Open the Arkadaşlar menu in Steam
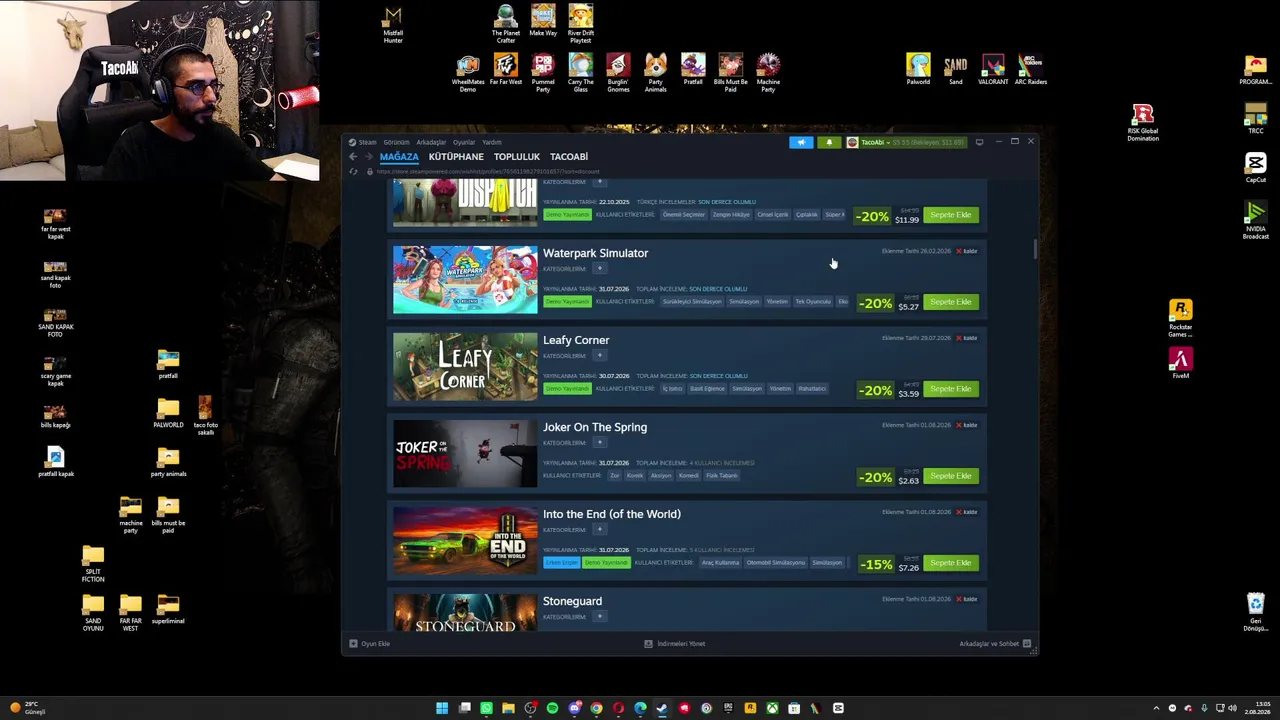 pyautogui.click(x=431, y=142)
